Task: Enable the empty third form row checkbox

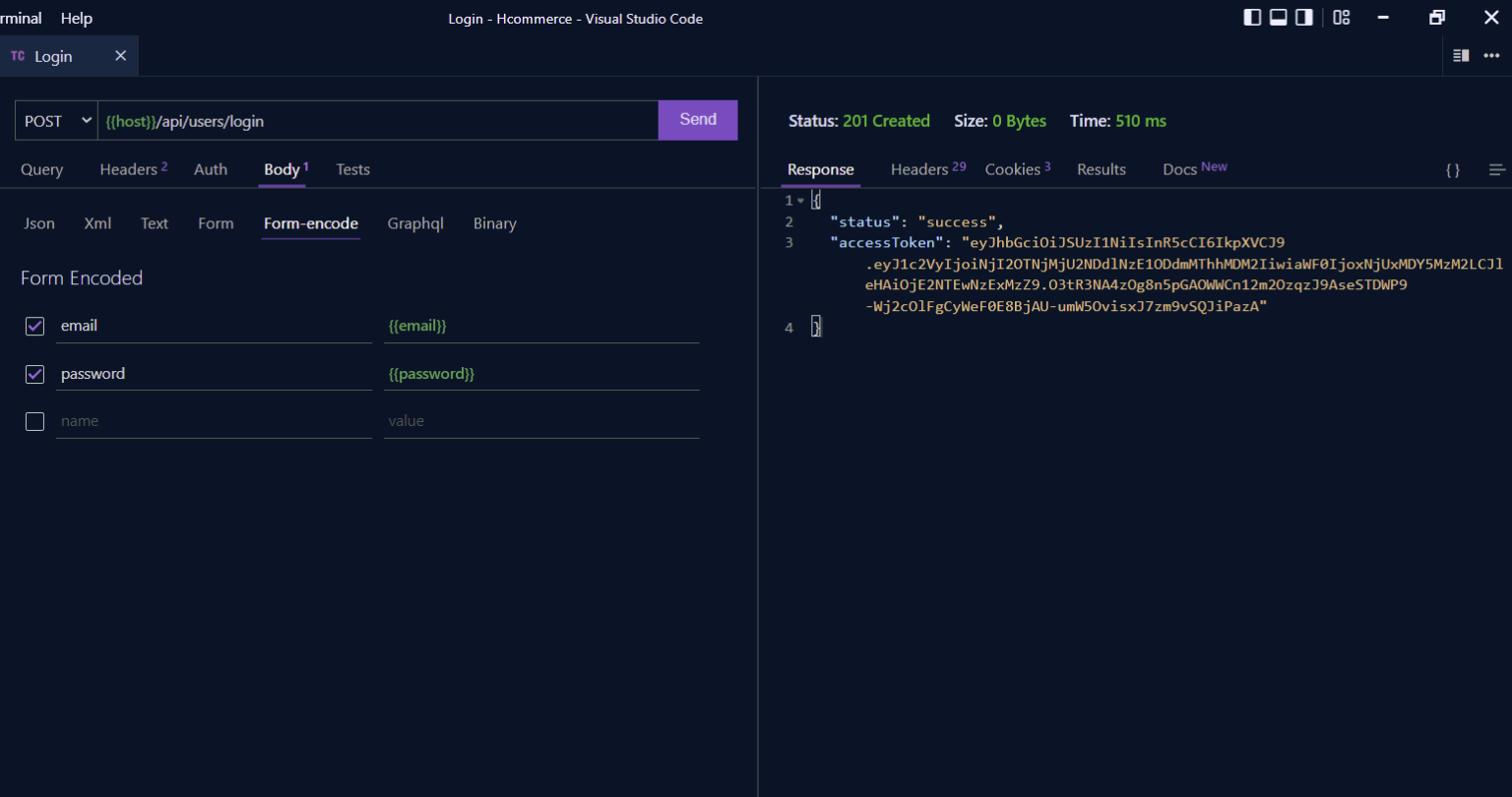Action: tap(34, 421)
